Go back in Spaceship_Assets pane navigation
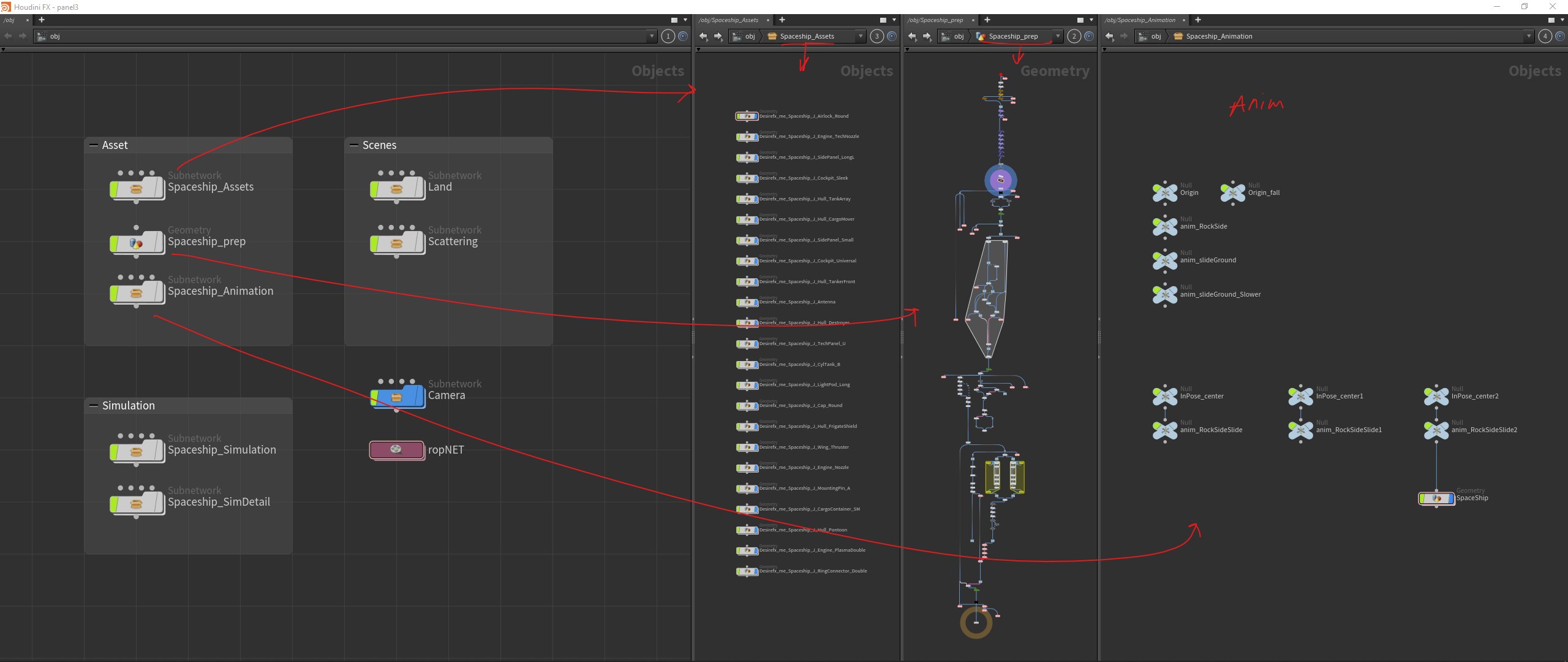 click(704, 37)
